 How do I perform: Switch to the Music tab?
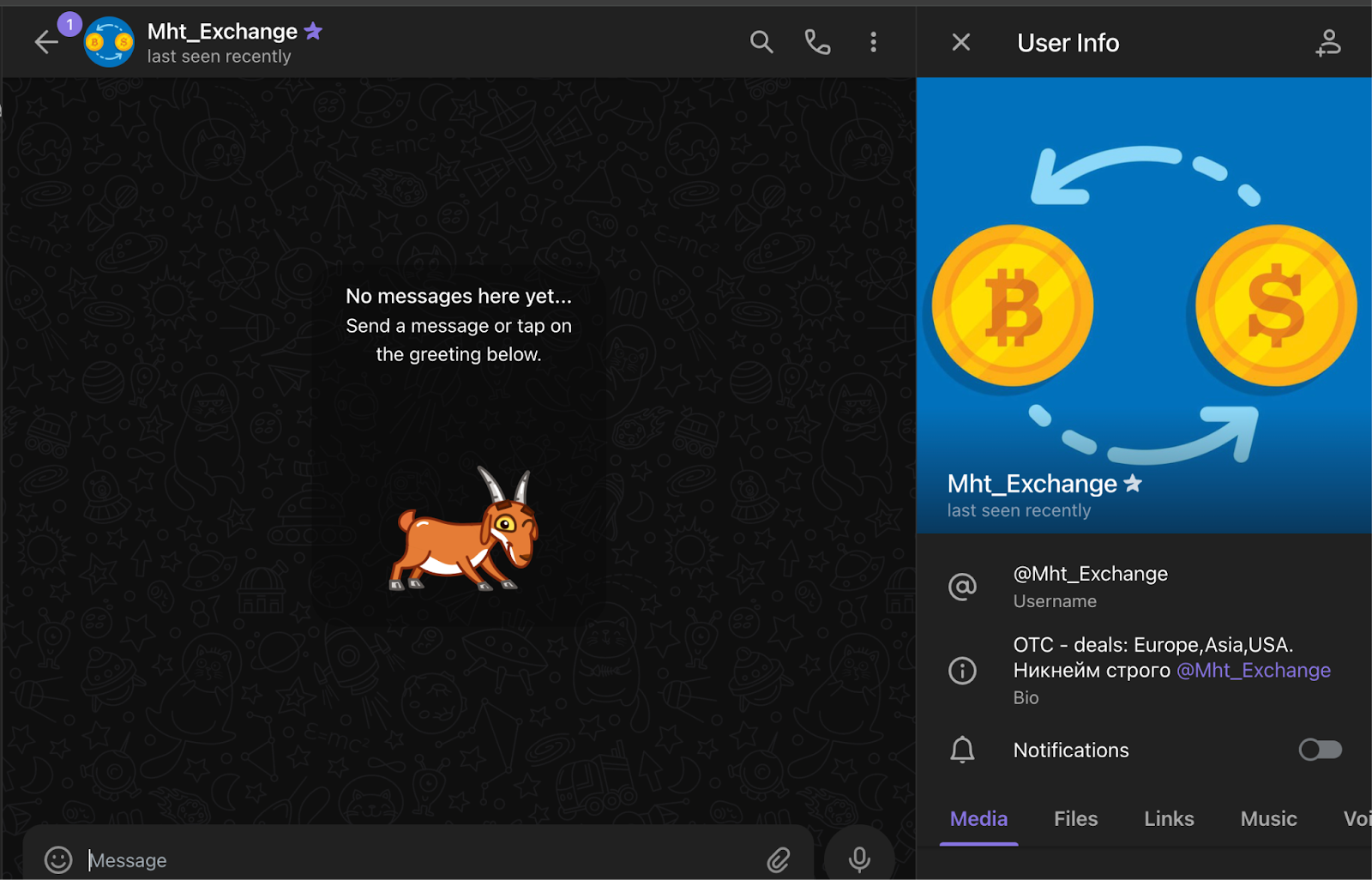click(x=1268, y=819)
